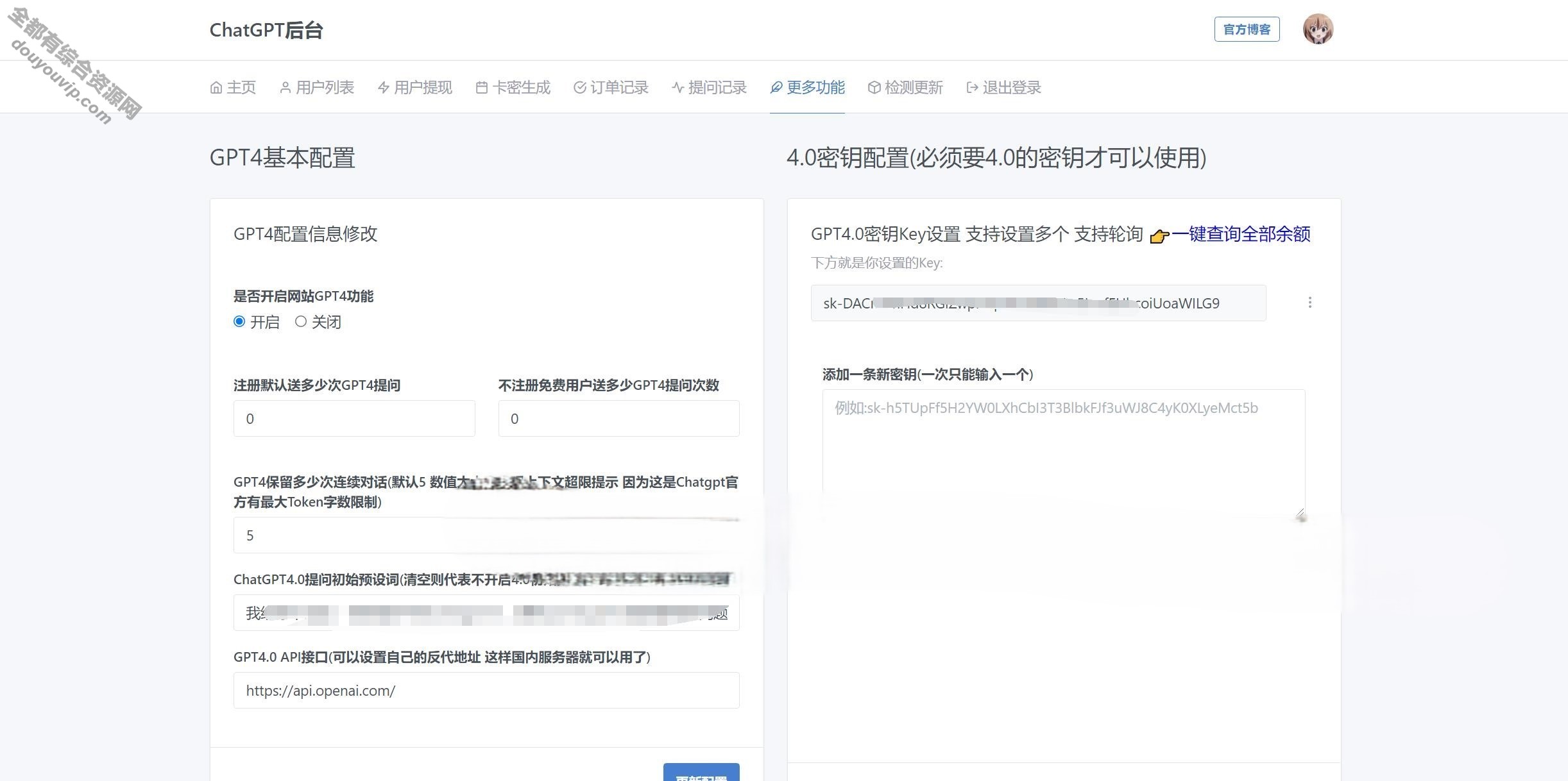Click the GPT4配置信息修改 card title
Screen dimensions: 1568x781
click(305, 234)
